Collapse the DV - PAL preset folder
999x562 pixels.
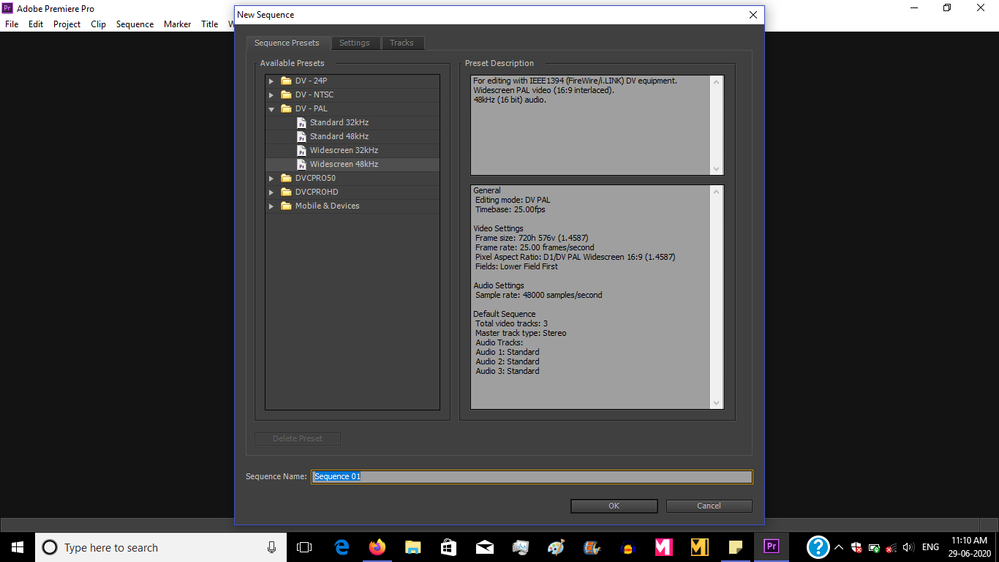pos(271,109)
